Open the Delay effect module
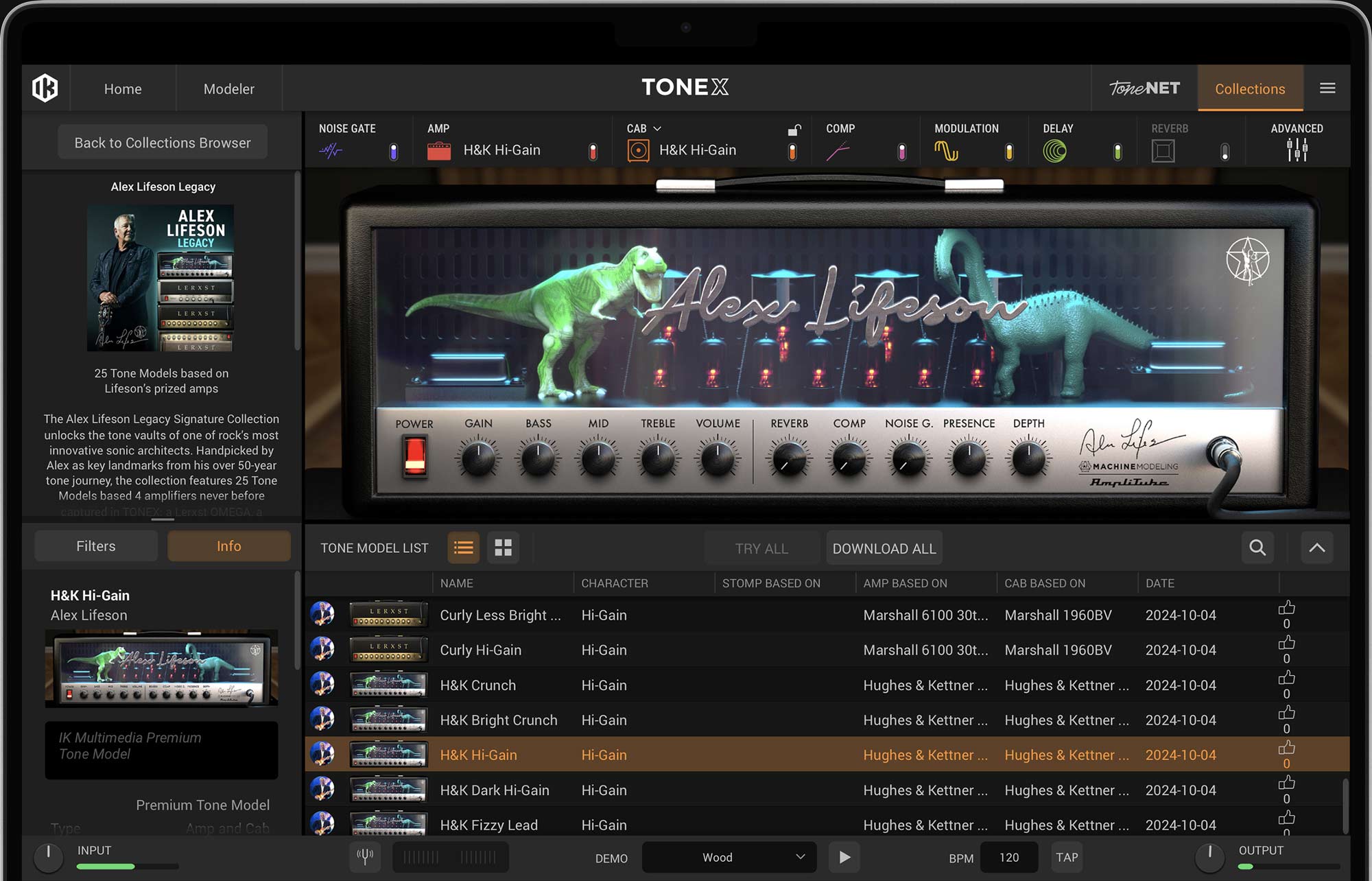The width and height of the screenshot is (1372, 881). coord(1055,150)
